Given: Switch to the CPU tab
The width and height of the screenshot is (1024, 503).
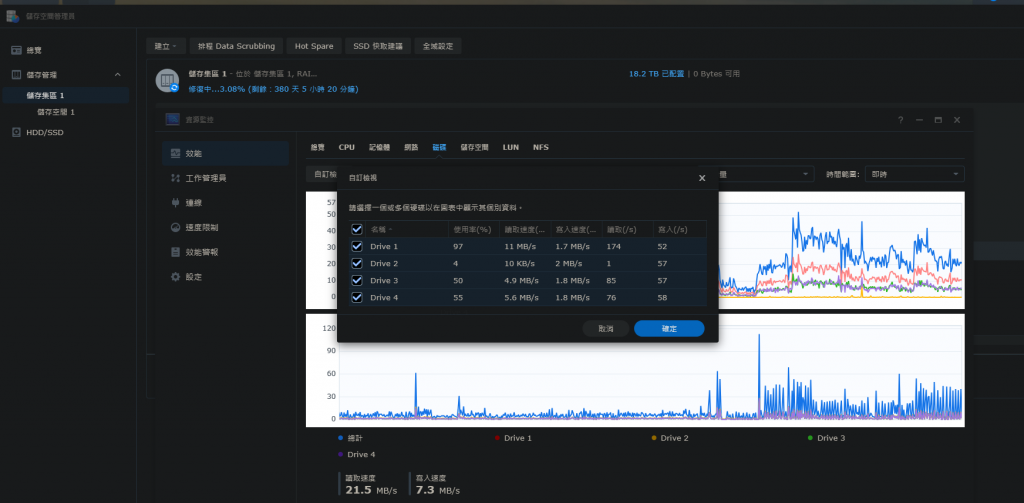Looking at the screenshot, I should [x=347, y=148].
